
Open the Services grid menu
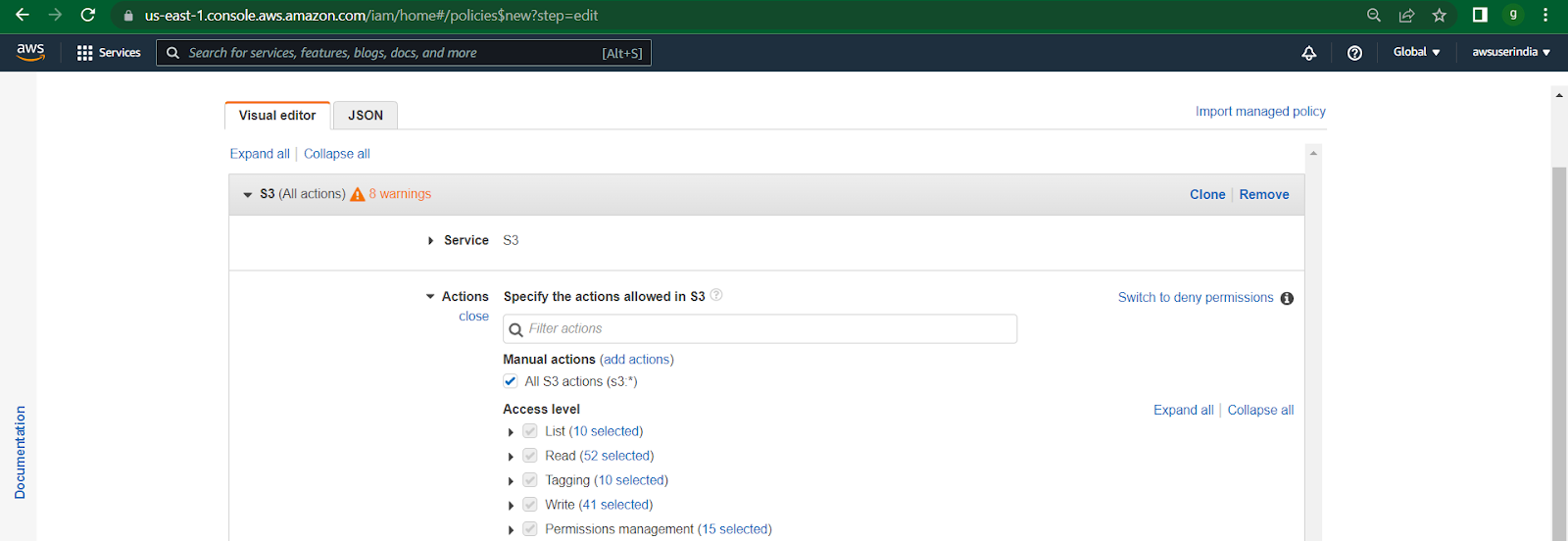tap(109, 53)
